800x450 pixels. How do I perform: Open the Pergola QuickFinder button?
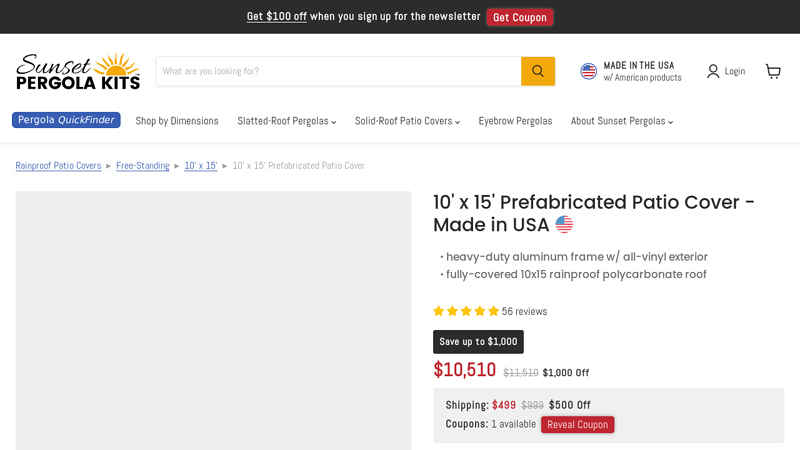click(66, 120)
